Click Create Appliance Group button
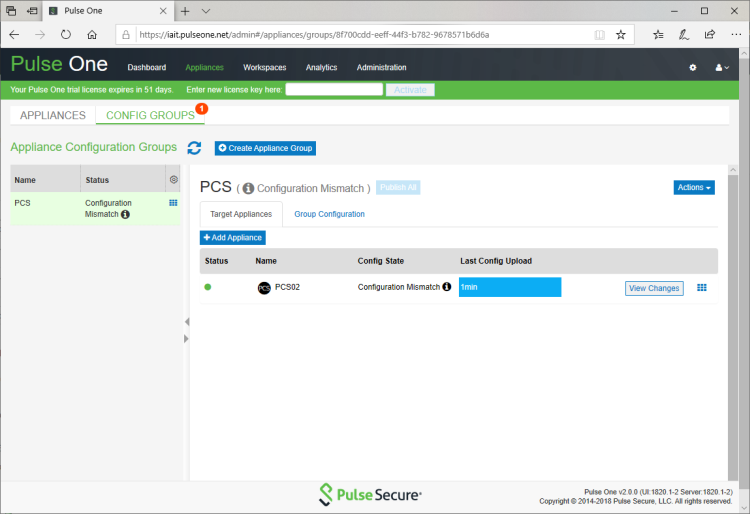The width and height of the screenshot is (750, 514). (265, 148)
